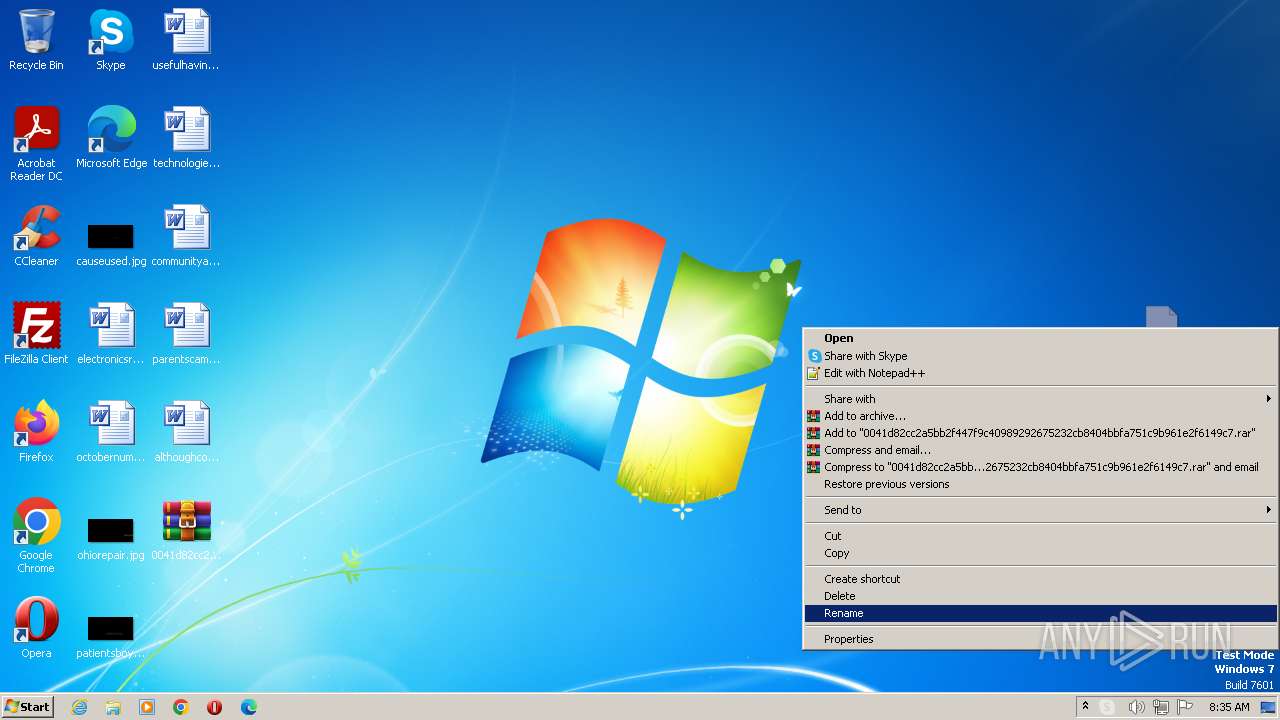Expand the Send to submenu
Screen dimensions: 1280x720
click(x=1040, y=510)
